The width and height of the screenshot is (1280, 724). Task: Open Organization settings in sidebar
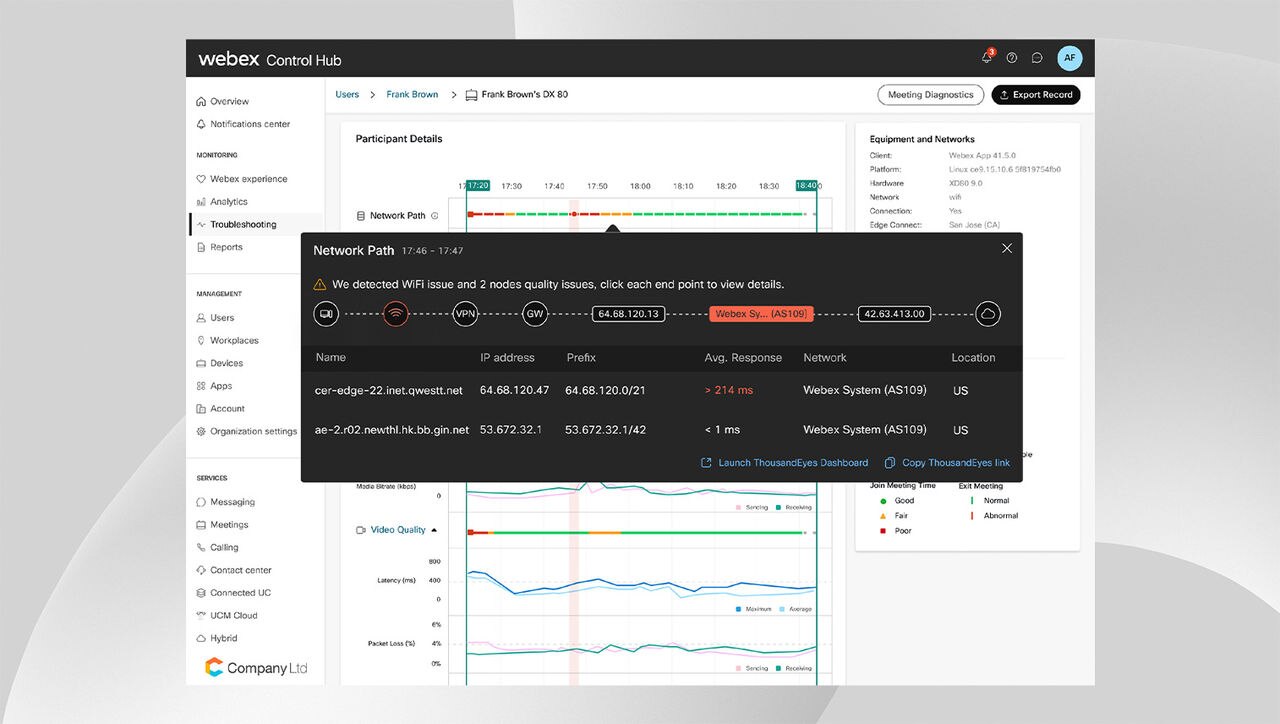pyautogui.click(x=246, y=432)
